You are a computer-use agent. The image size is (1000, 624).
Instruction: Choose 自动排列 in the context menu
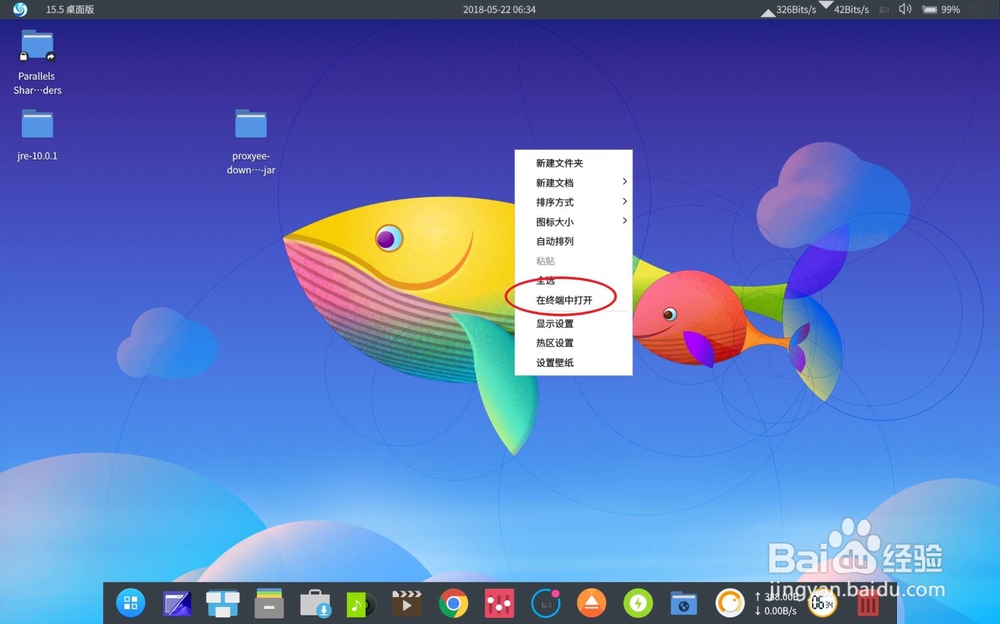click(573, 241)
